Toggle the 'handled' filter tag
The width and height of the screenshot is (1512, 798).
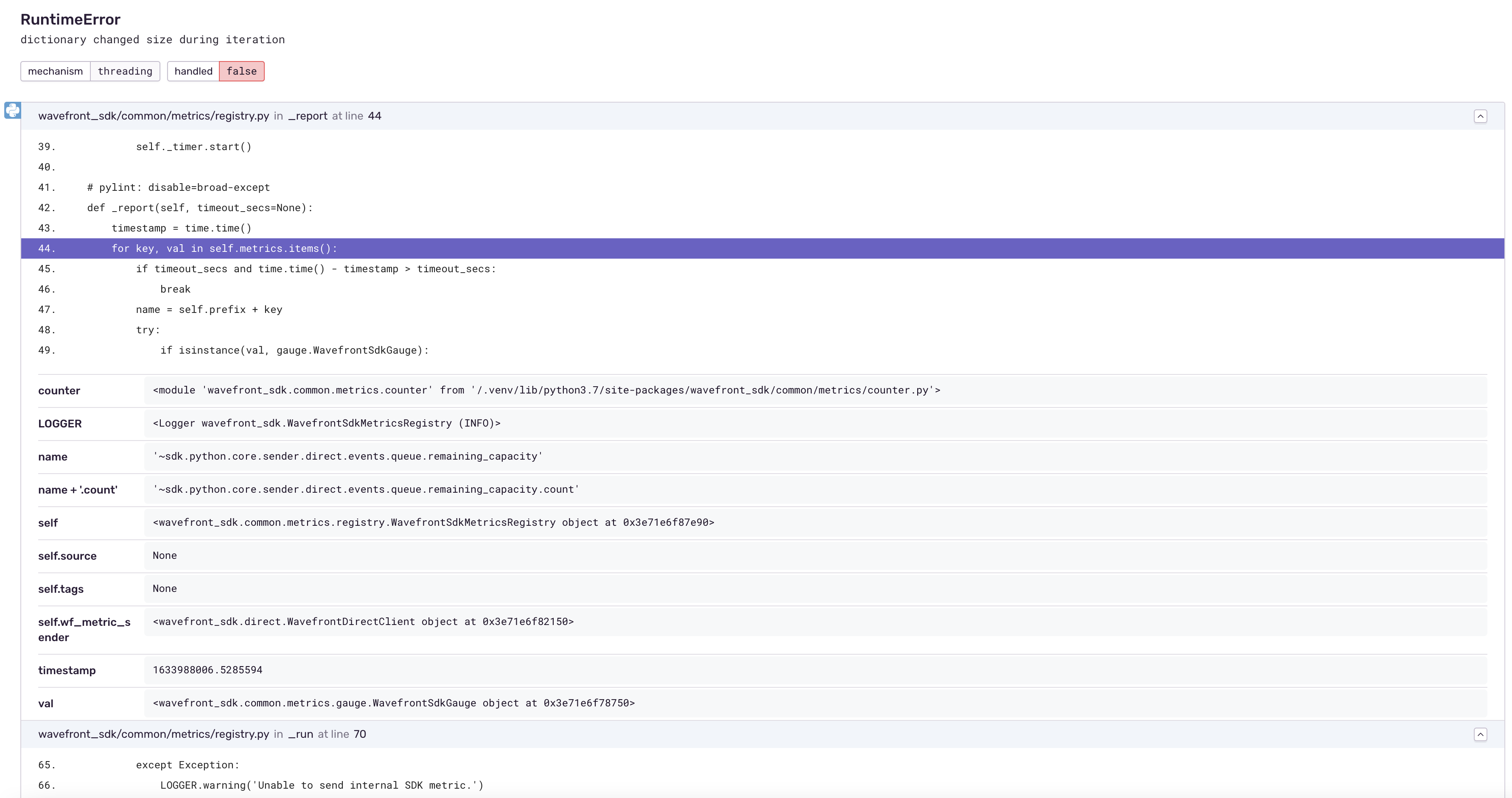193,71
